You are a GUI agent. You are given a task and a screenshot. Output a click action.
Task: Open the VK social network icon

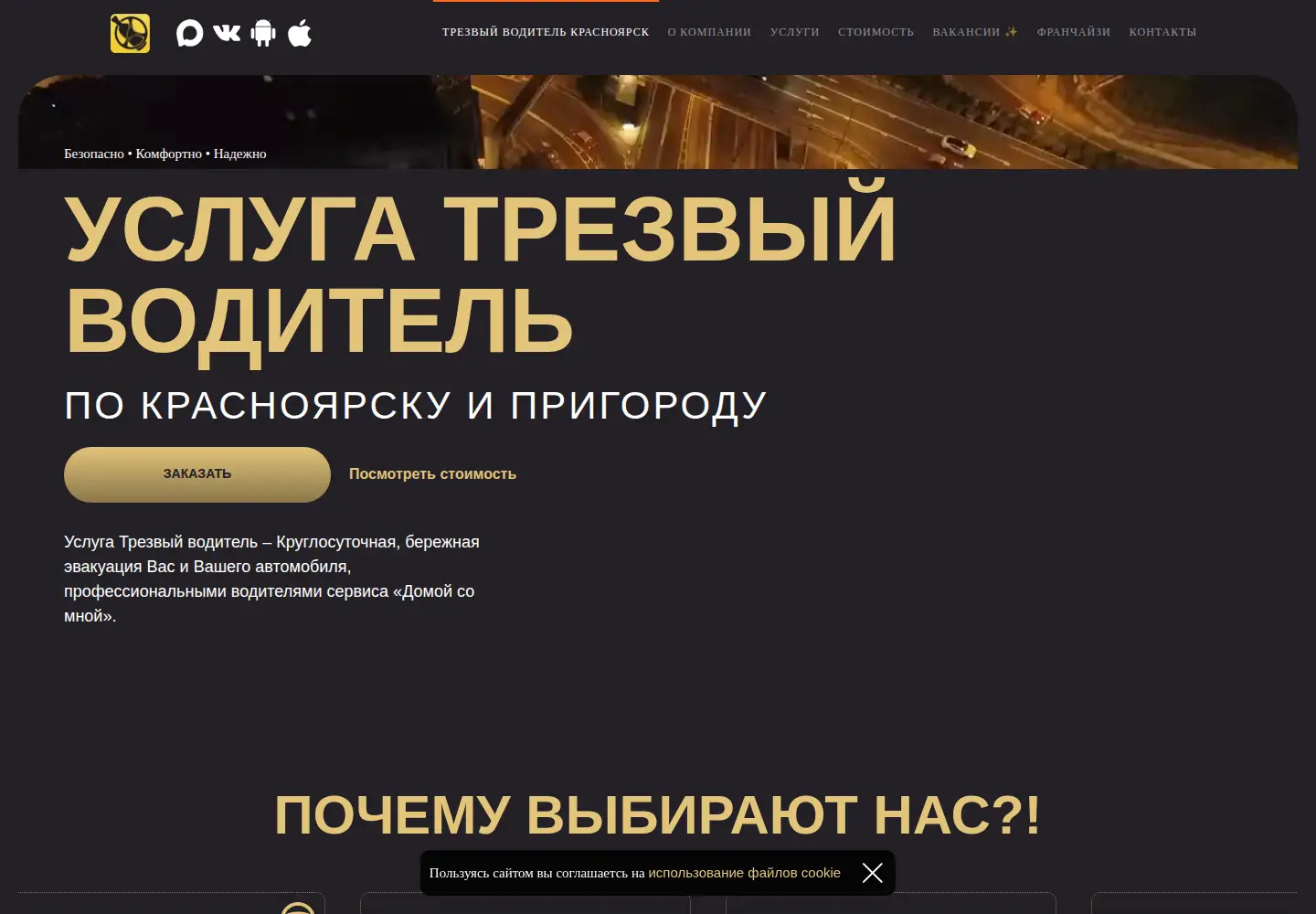pyautogui.click(x=227, y=34)
